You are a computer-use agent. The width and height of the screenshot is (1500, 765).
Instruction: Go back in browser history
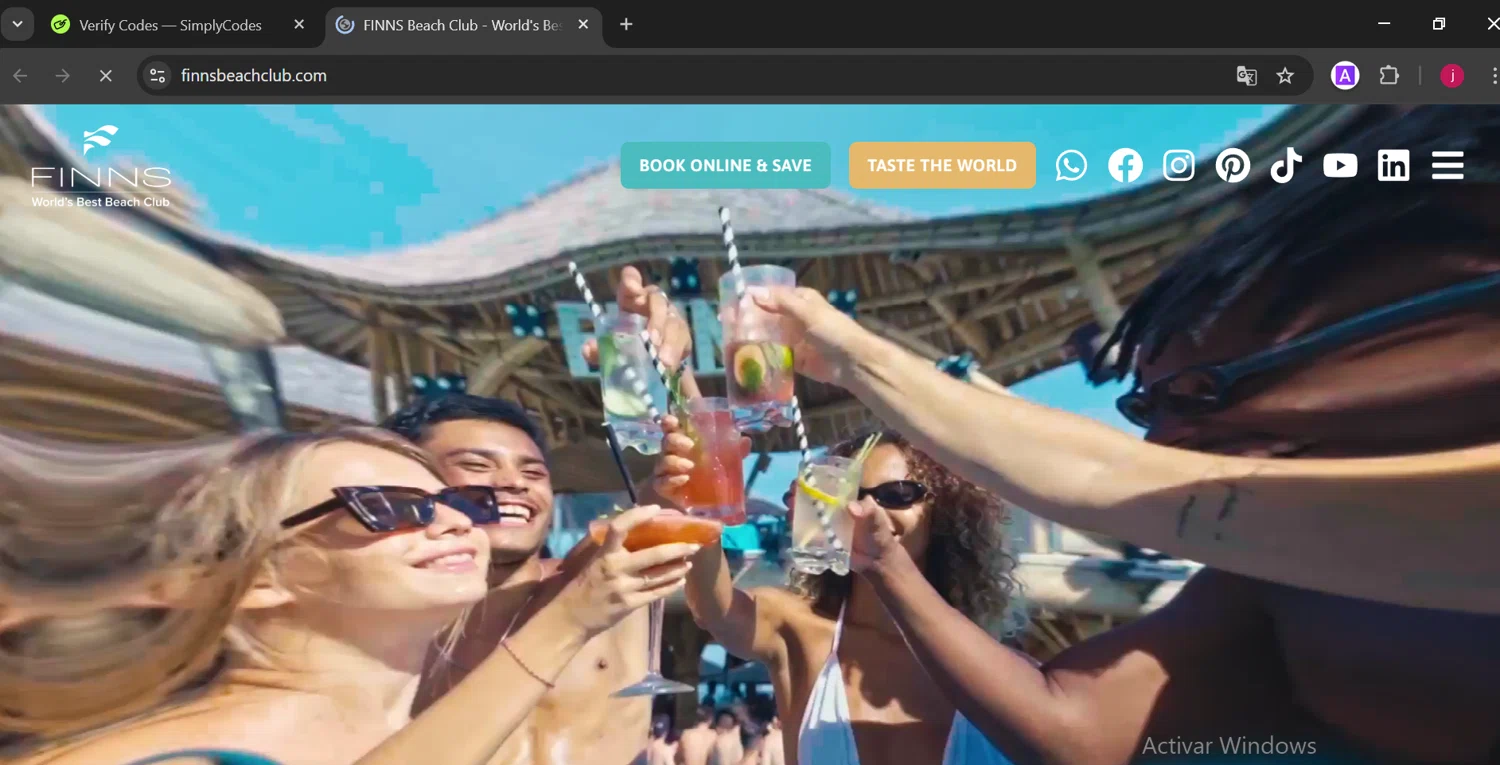[x=20, y=76]
